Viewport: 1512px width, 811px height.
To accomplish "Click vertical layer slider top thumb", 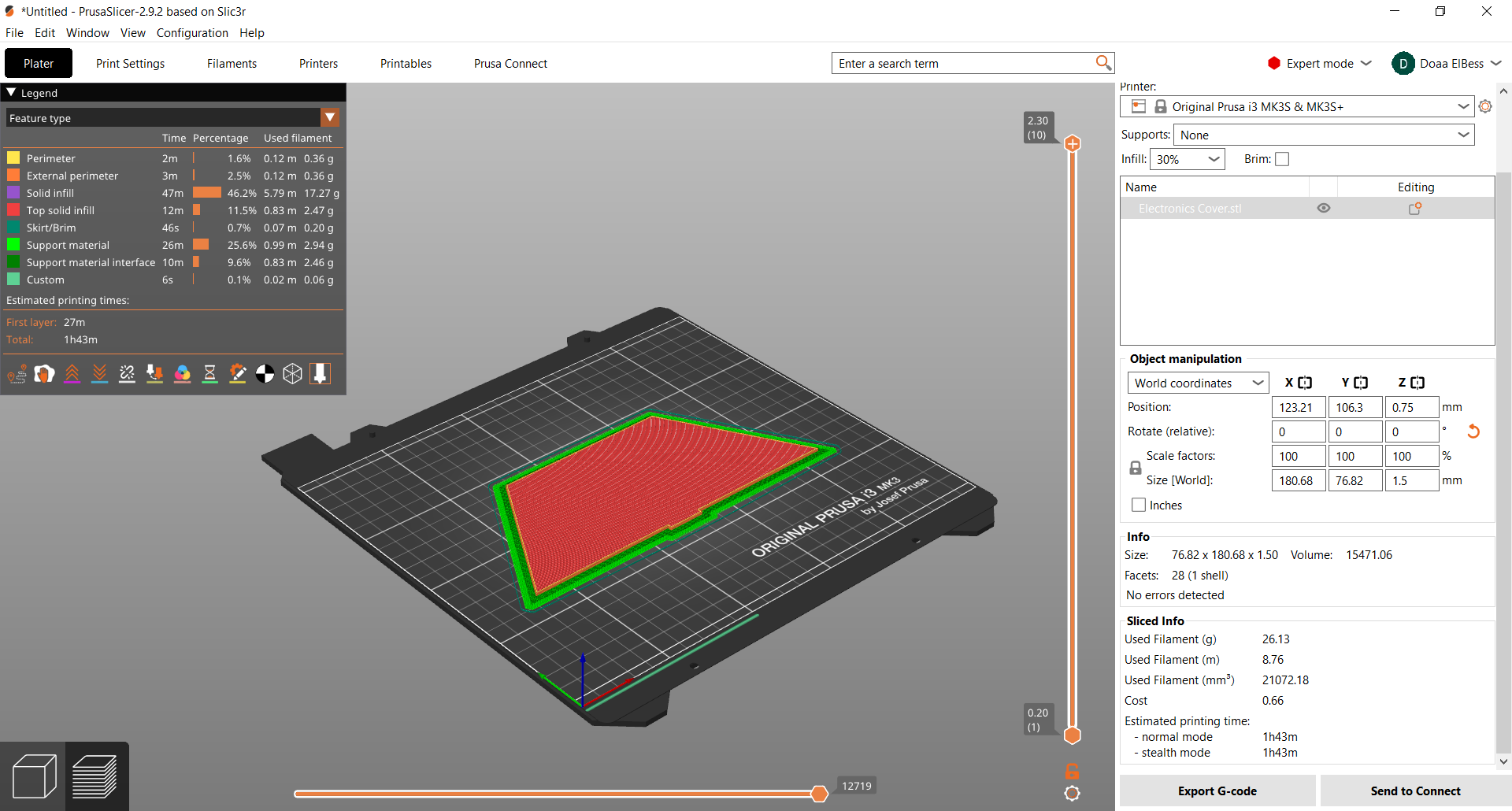I will (x=1073, y=143).
